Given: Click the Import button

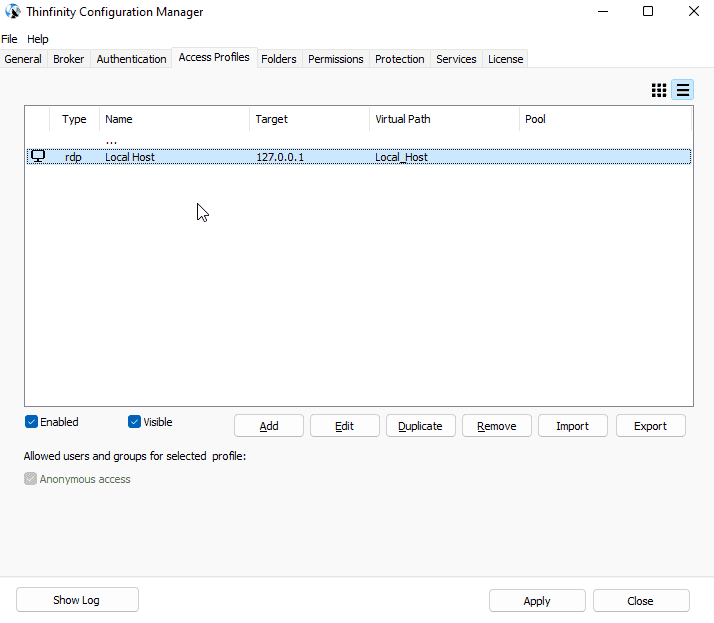Looking at the screenshot, I should (x=573, y=426).
